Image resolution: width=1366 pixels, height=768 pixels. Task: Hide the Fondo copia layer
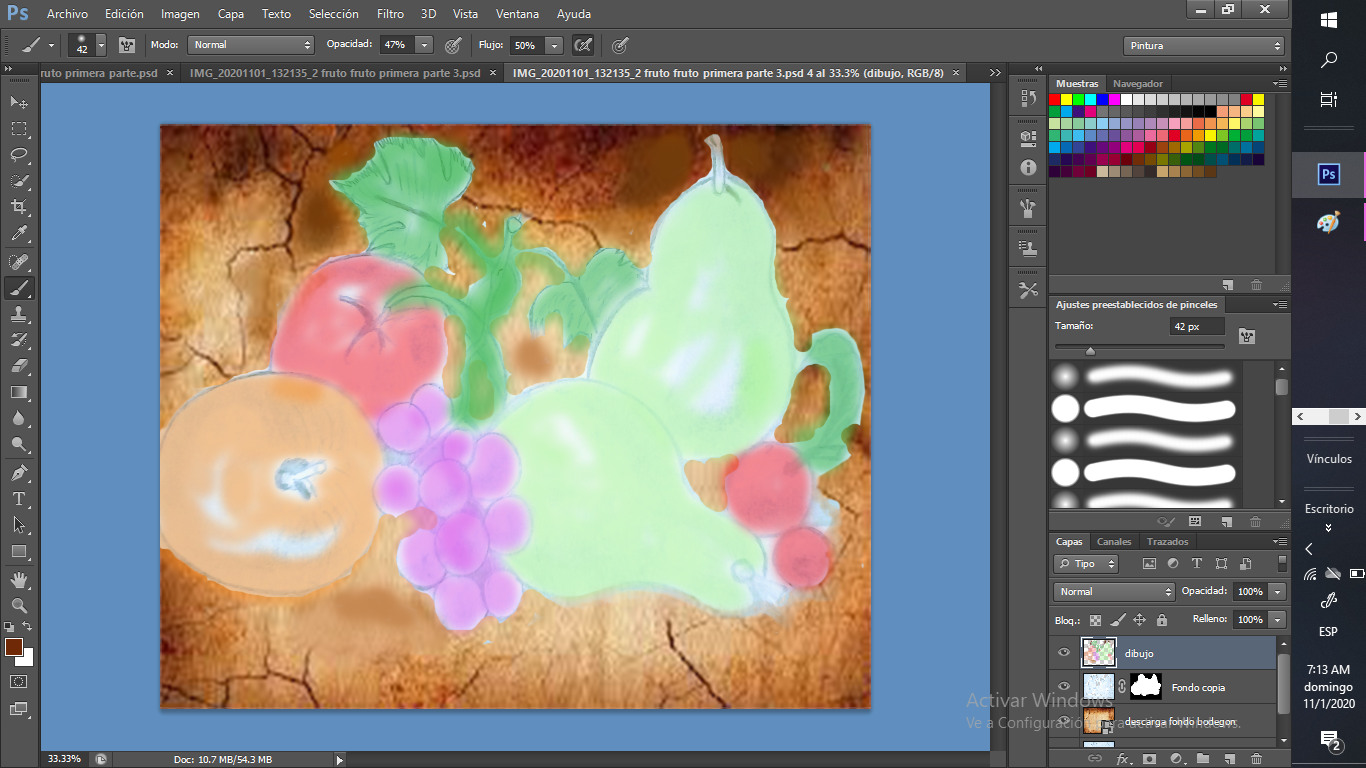point(1064,687)
